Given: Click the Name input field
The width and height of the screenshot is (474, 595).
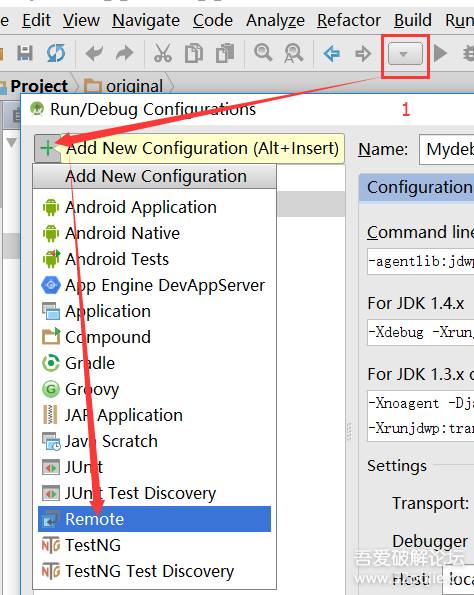Looking at the screenshot, I should (447, 149).
